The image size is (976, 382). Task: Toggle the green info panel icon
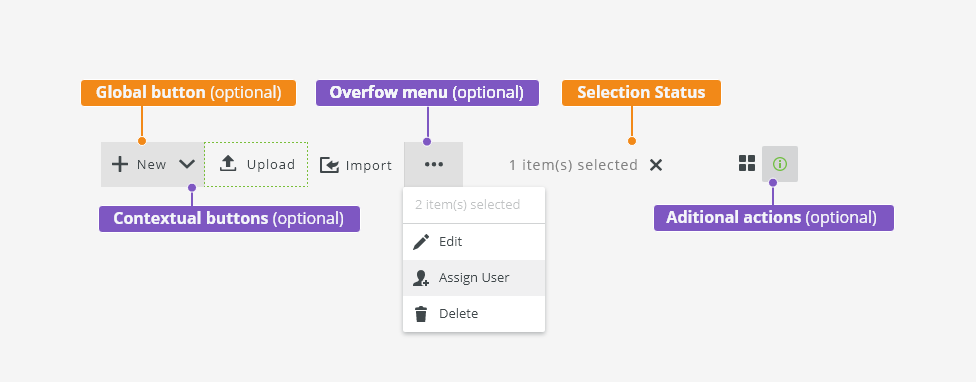(780, 164)
